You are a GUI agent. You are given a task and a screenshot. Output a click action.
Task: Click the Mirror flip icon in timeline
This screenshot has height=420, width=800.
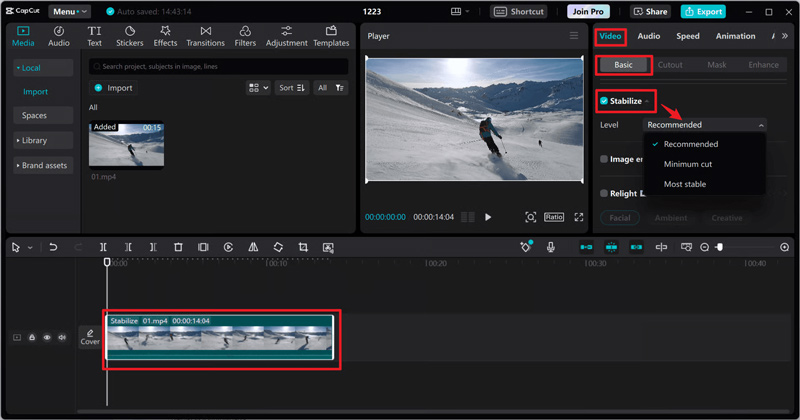[253, 247]
